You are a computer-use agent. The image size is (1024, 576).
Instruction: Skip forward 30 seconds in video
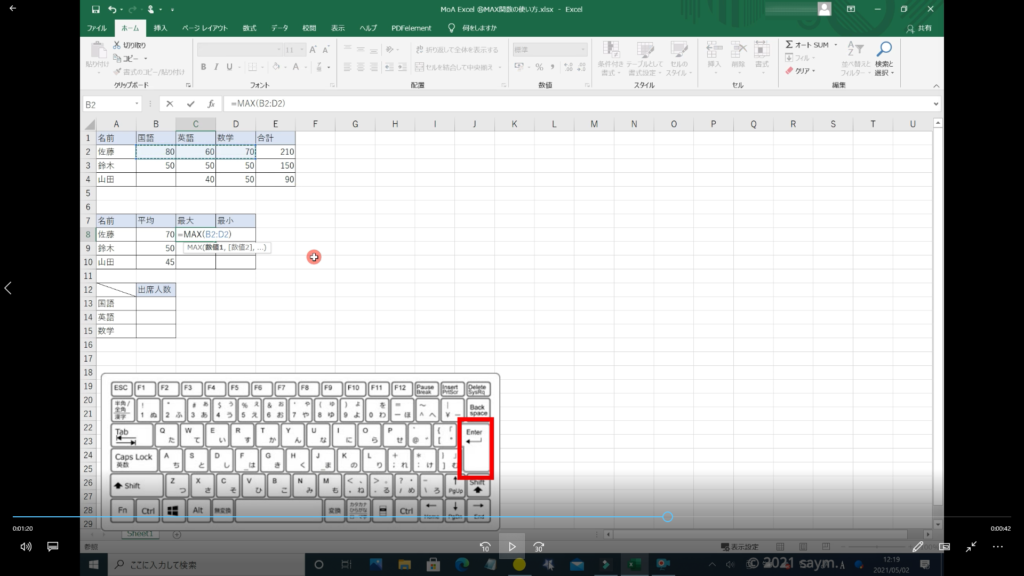[x=538, y=547]
